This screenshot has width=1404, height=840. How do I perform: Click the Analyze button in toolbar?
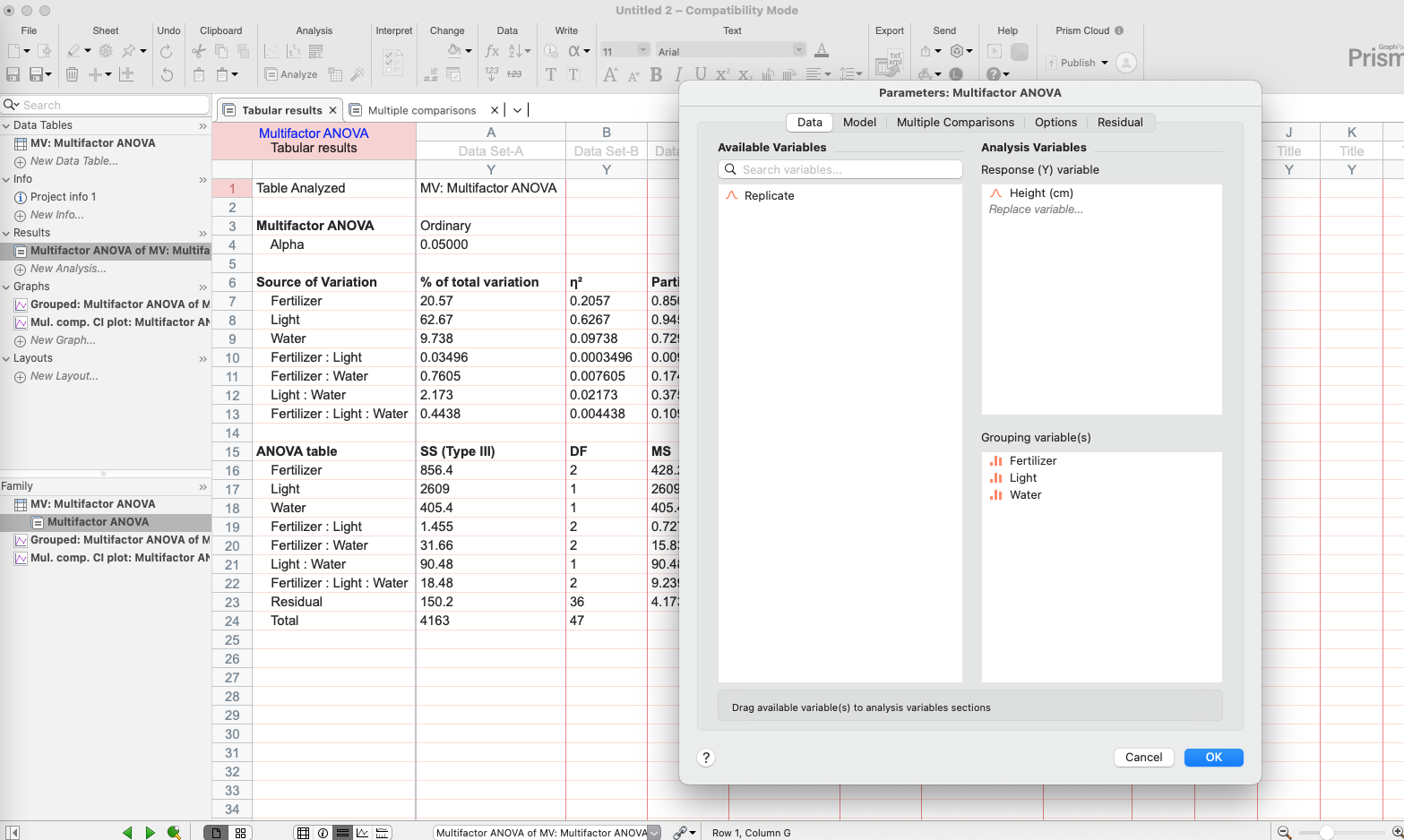[291, 74]
